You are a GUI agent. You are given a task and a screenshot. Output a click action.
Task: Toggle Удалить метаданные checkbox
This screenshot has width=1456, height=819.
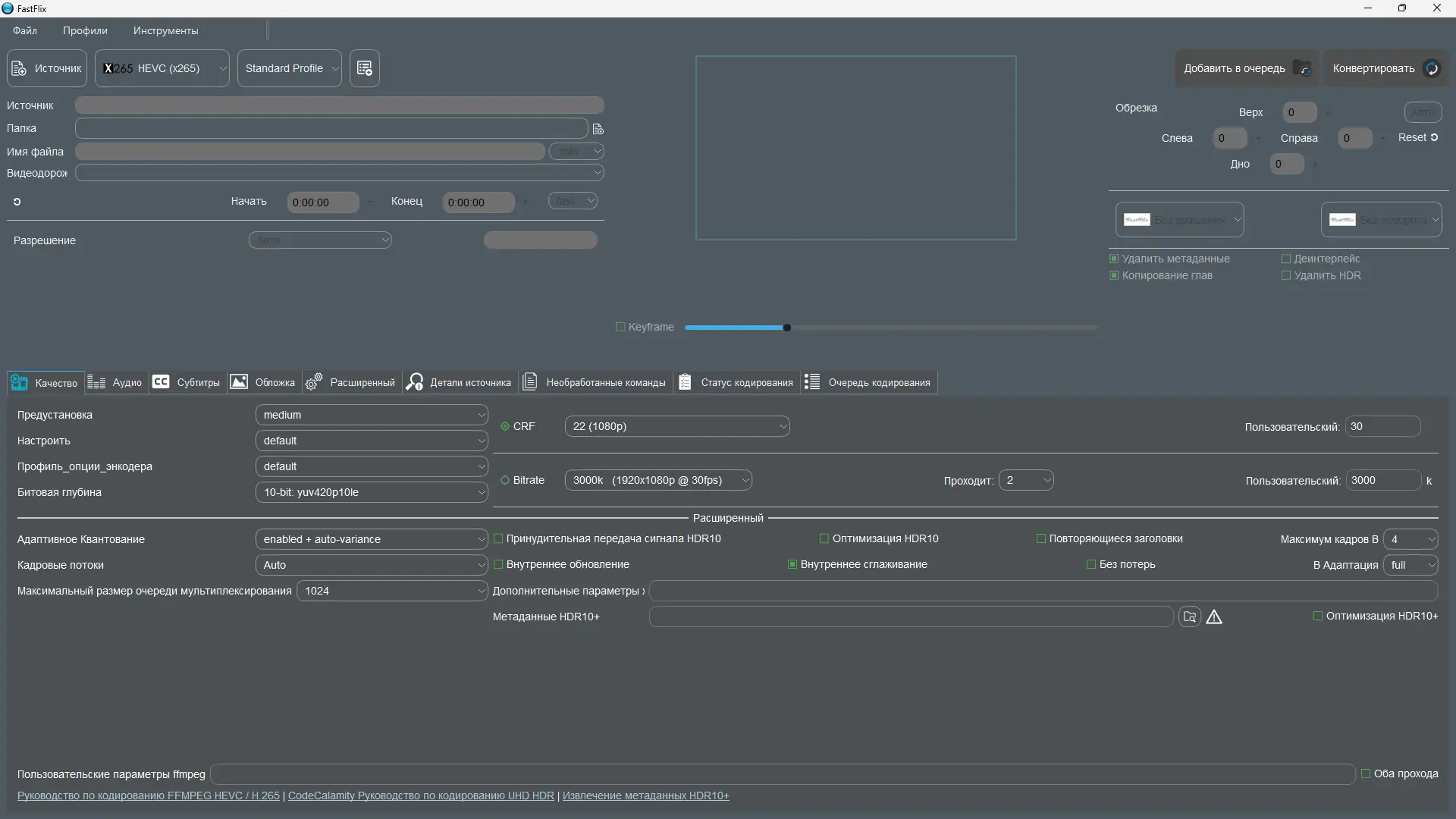coord(1114,259)
